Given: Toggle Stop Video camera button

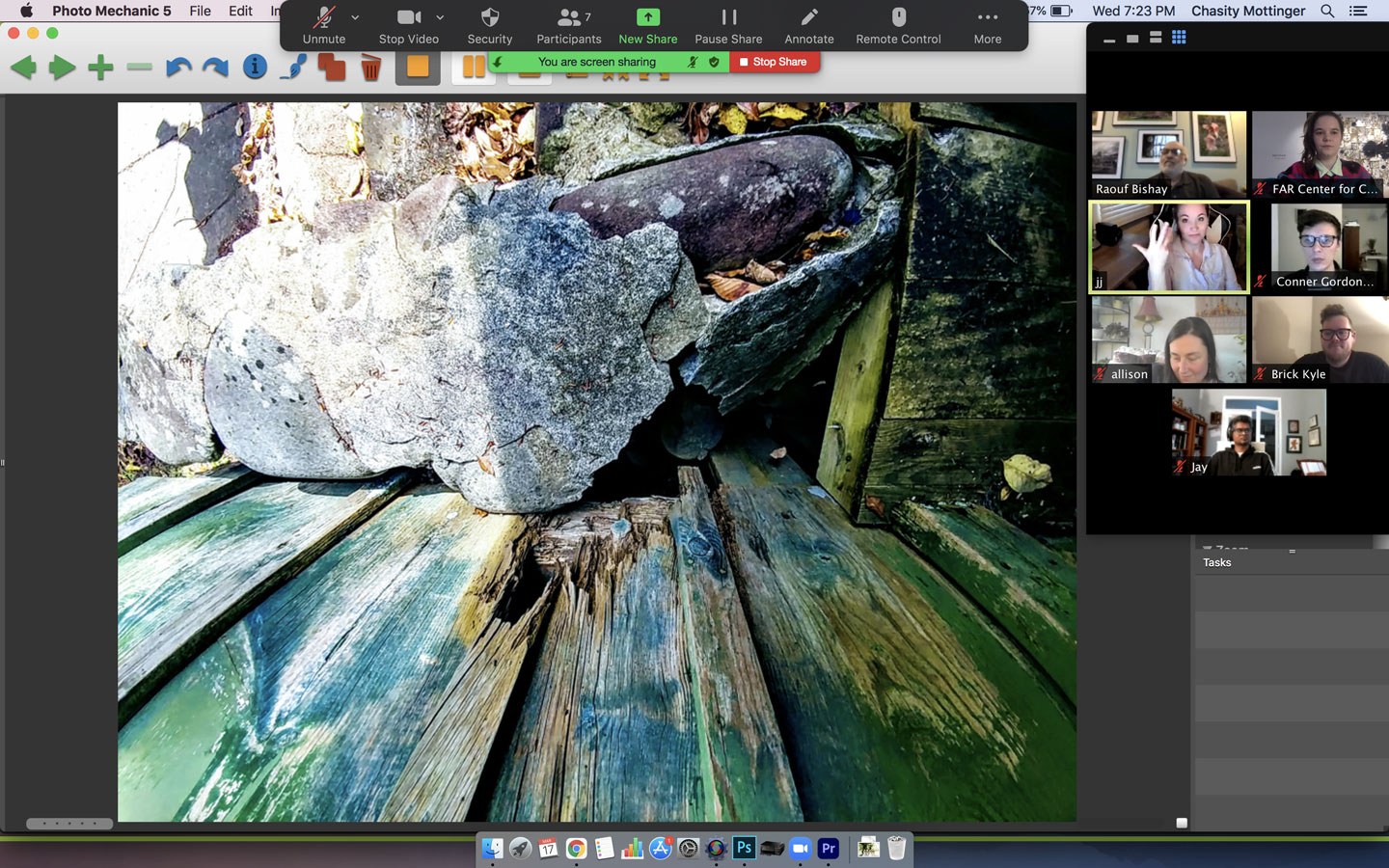Looking at the screenshot, I should (x=408, y=26).
